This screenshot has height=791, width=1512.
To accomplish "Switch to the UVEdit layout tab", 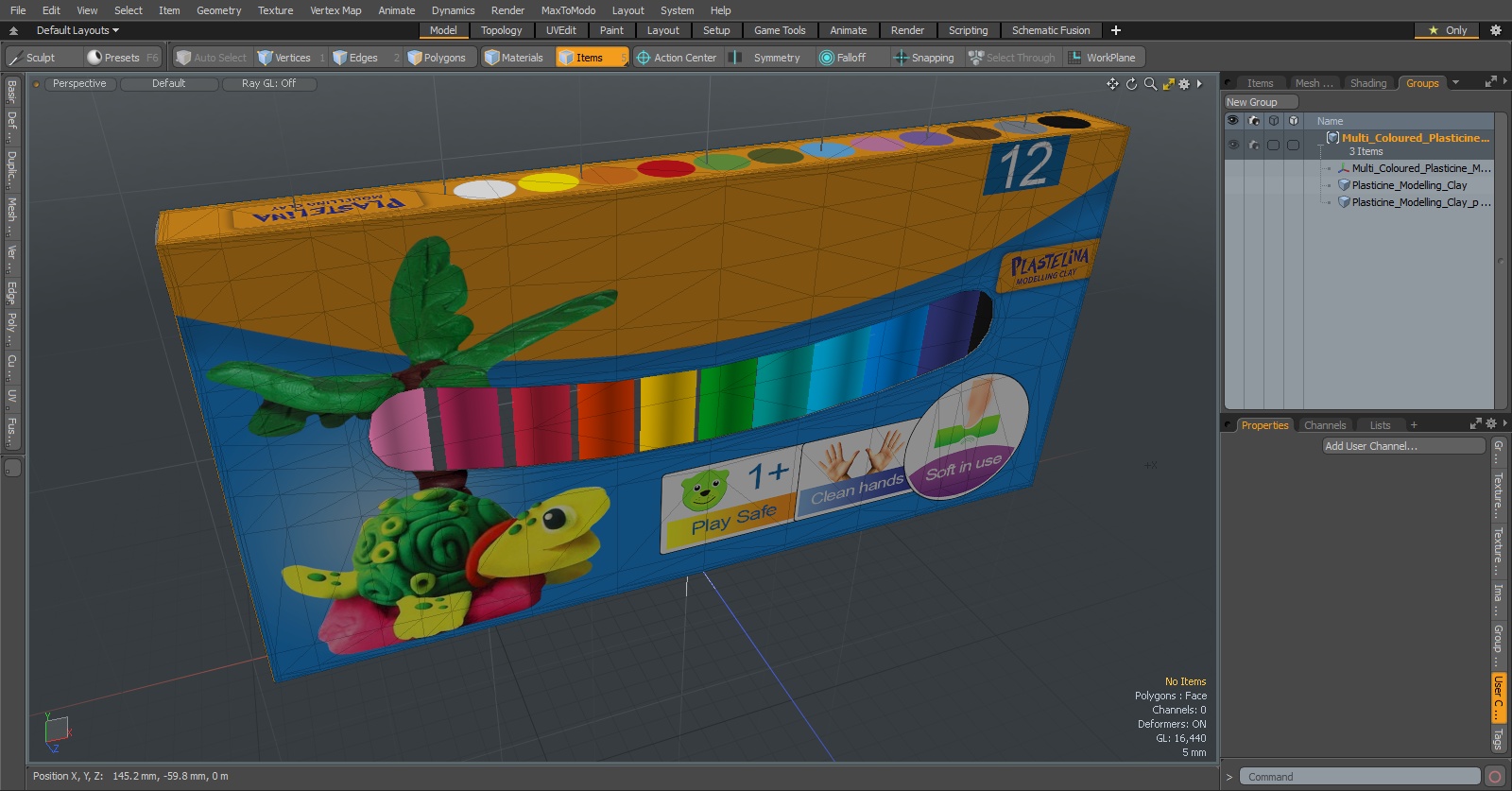I will pos(560,30).
